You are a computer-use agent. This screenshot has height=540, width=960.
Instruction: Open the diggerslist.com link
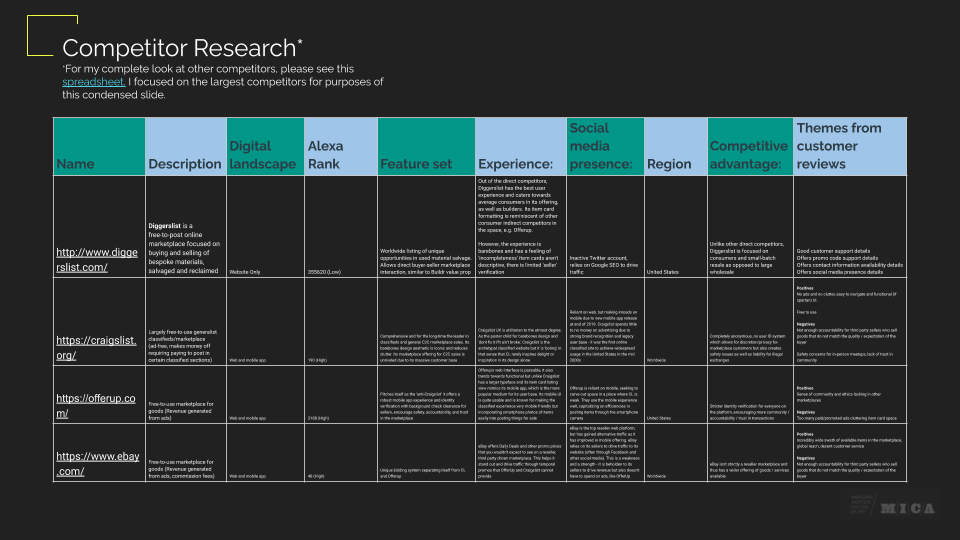pos(97,260)
